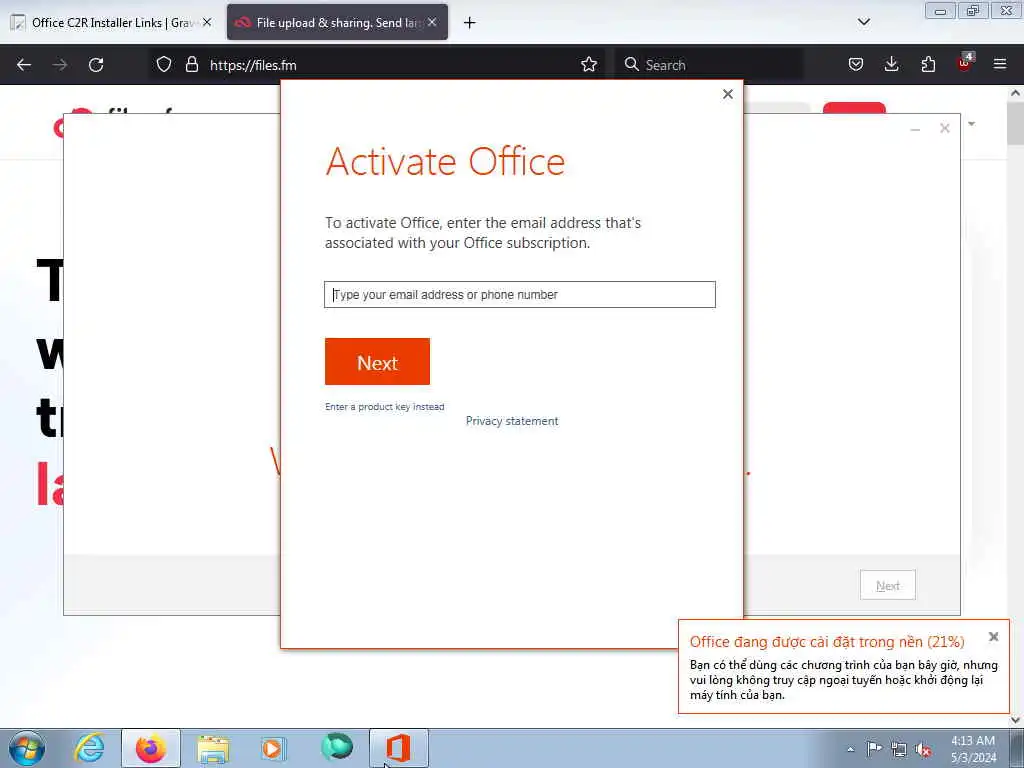The height and width of the screenshot is (768, 1024).
Task: Open the Privacy statement link
Action: click(x=512, y=421)
